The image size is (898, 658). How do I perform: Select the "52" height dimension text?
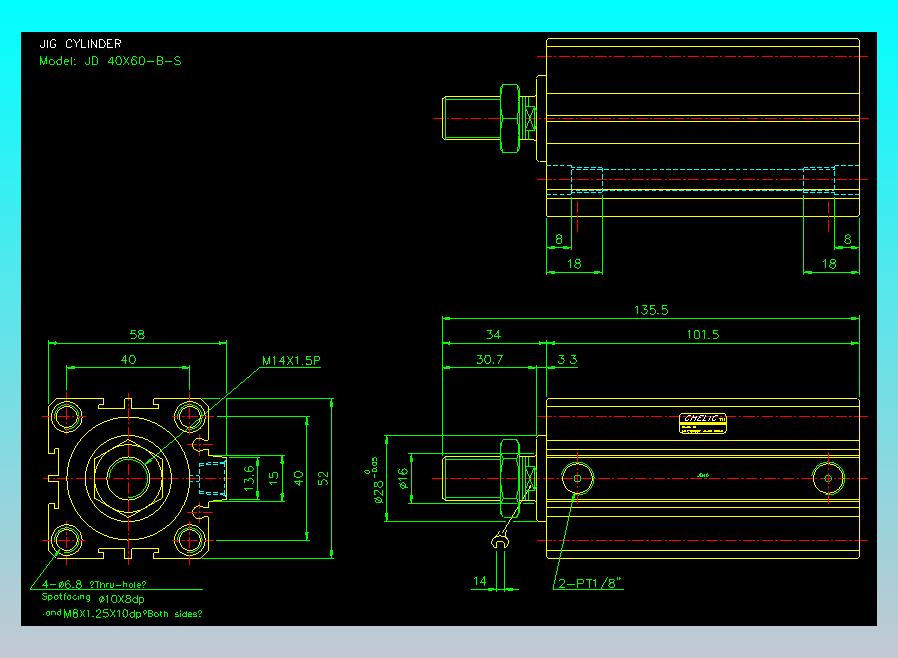pos(324,478)
